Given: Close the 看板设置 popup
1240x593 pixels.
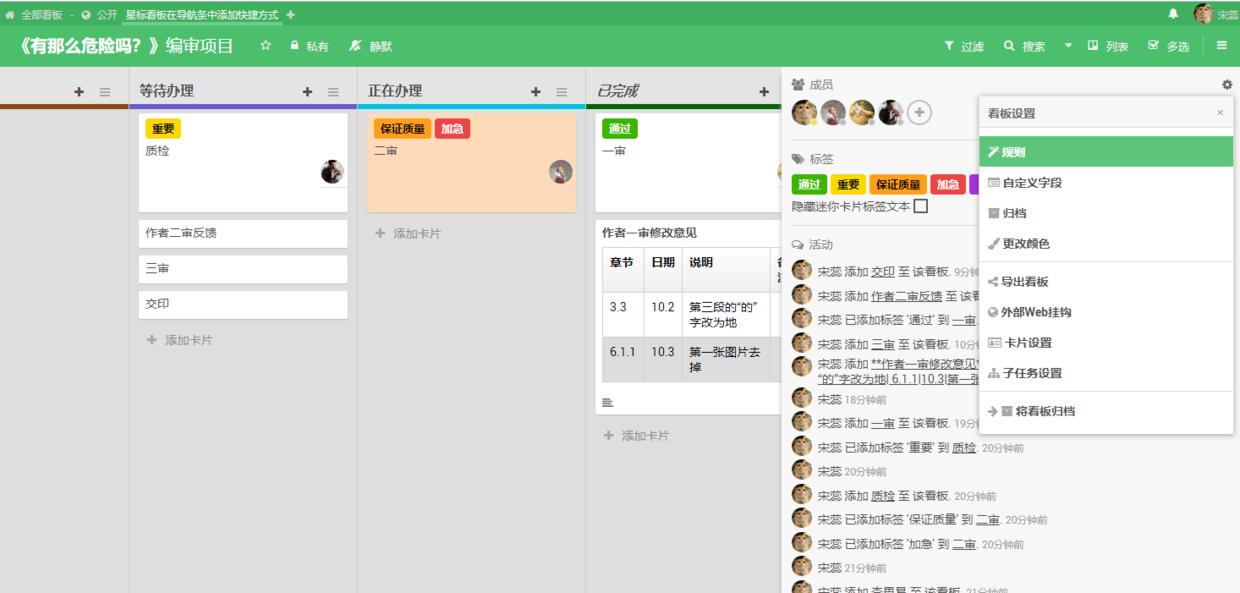Looking at the screenshot, I should click(1220, 113).
